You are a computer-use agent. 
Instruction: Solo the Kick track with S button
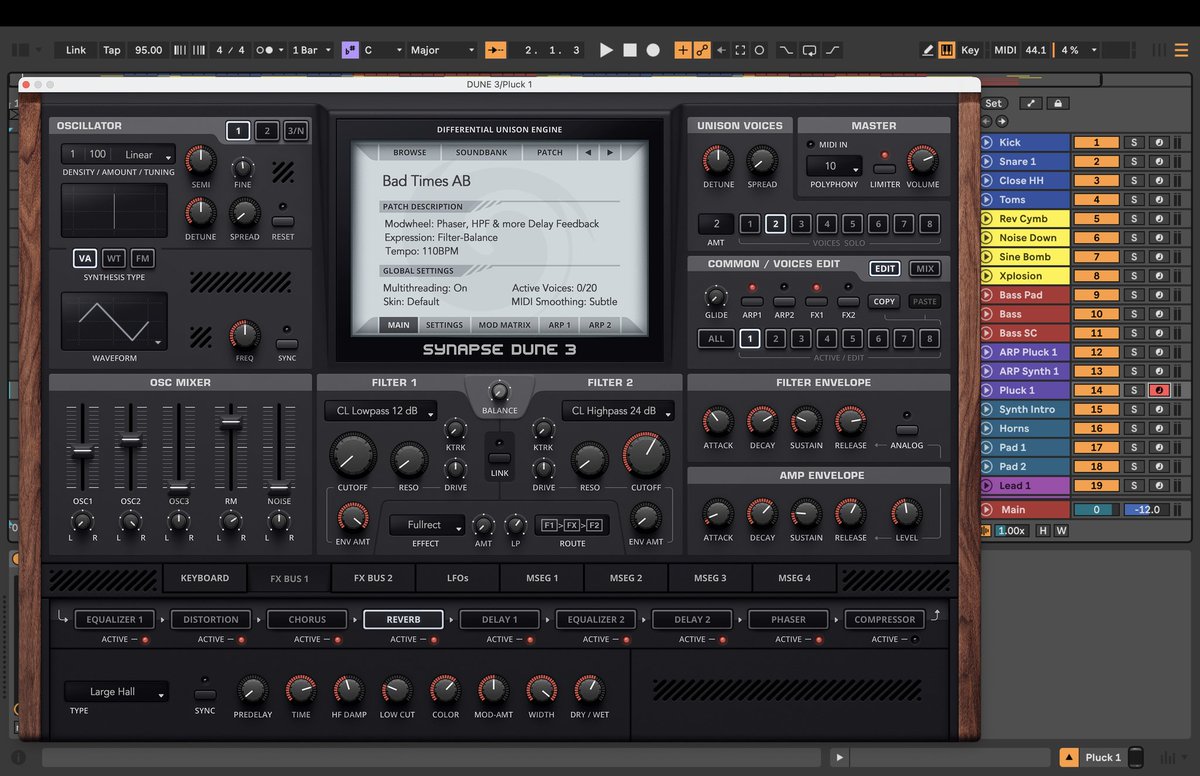[1134, 143]
